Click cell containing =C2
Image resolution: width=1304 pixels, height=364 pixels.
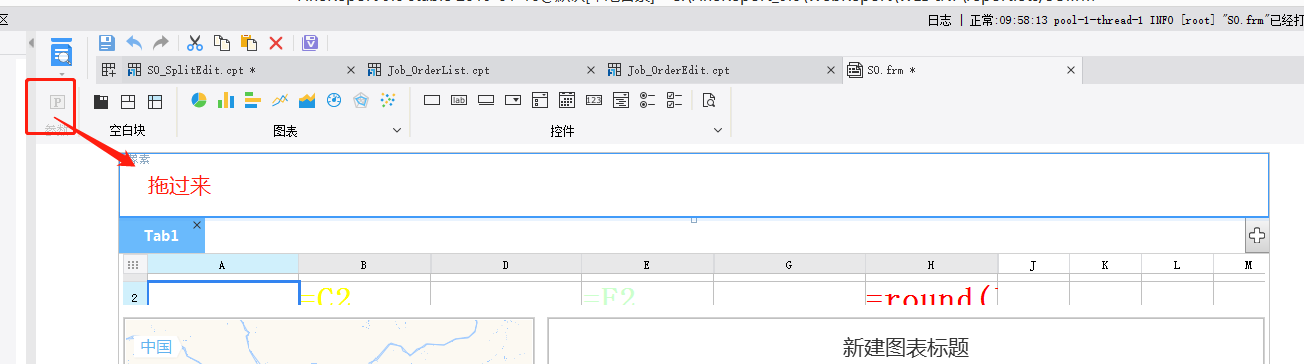click(x=364, y=293)
